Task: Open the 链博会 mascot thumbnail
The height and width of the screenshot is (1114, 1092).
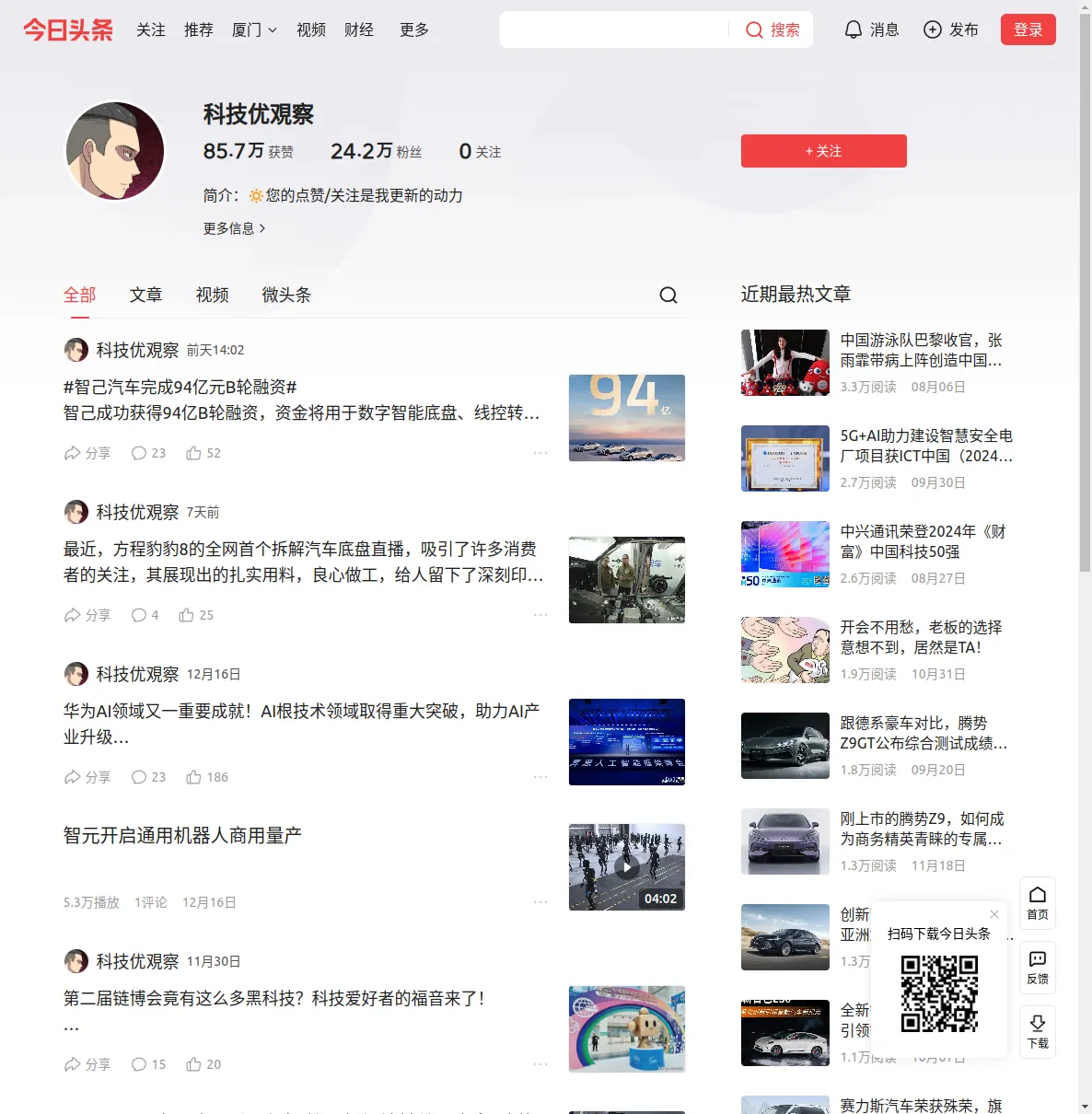Action: click(627, 1029)
